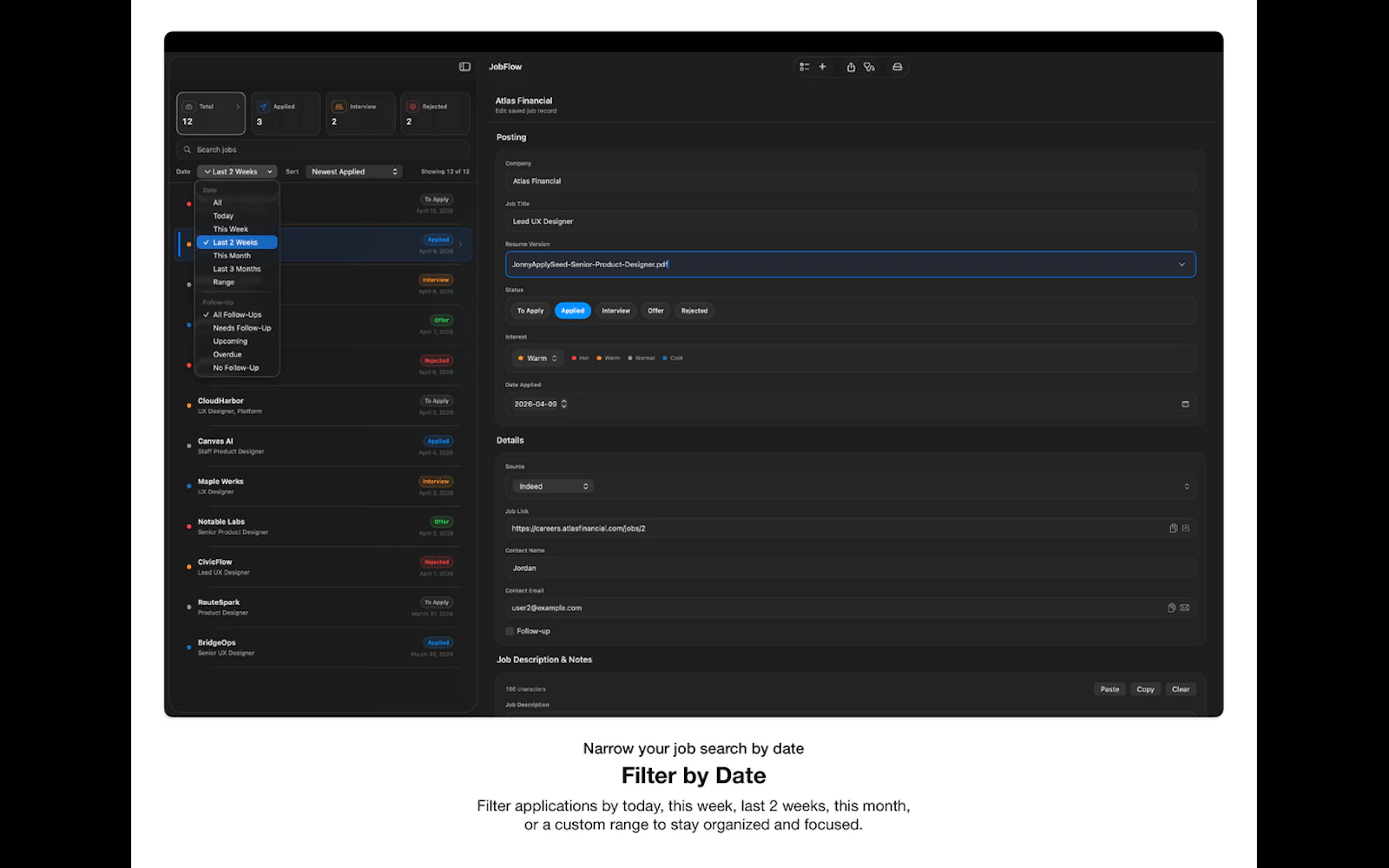Click the Job Title field Lead UX Designer
The image size is (1389, 868).
click(851, 221)
